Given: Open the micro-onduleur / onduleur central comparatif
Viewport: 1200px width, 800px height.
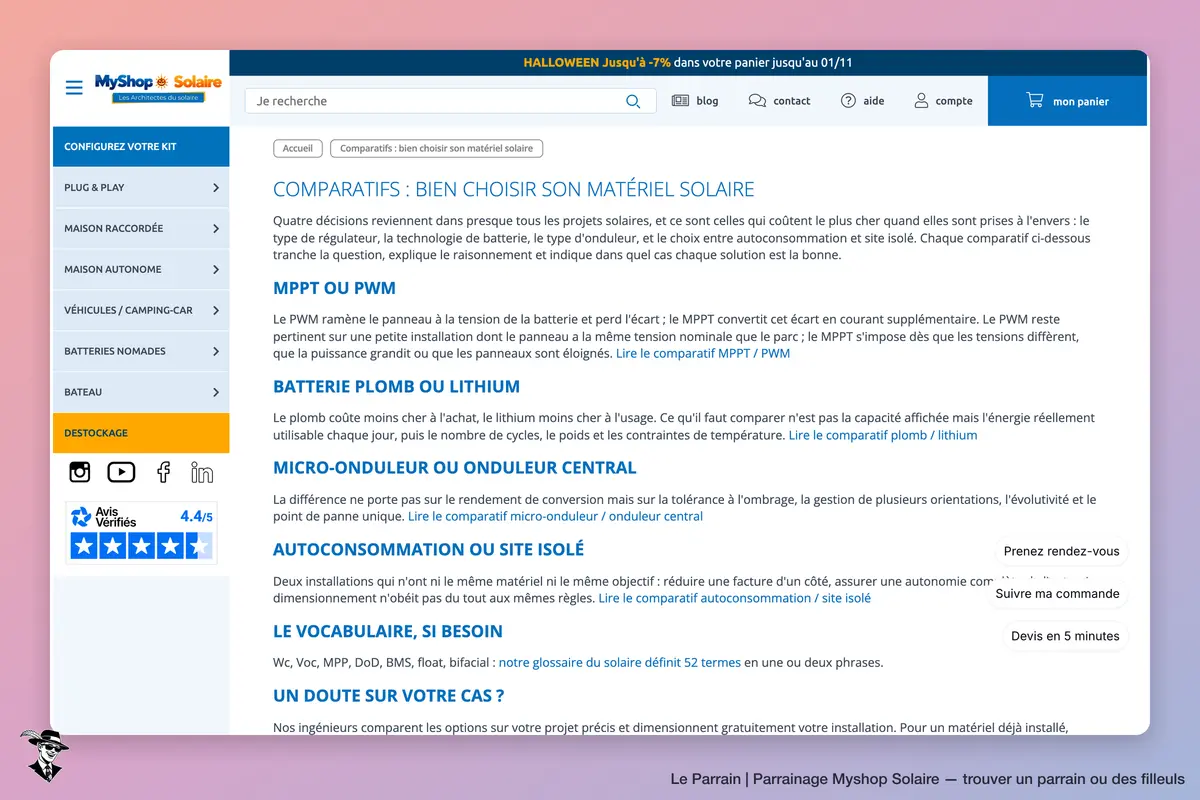Looking at the screenshot, I should (555, 516).
